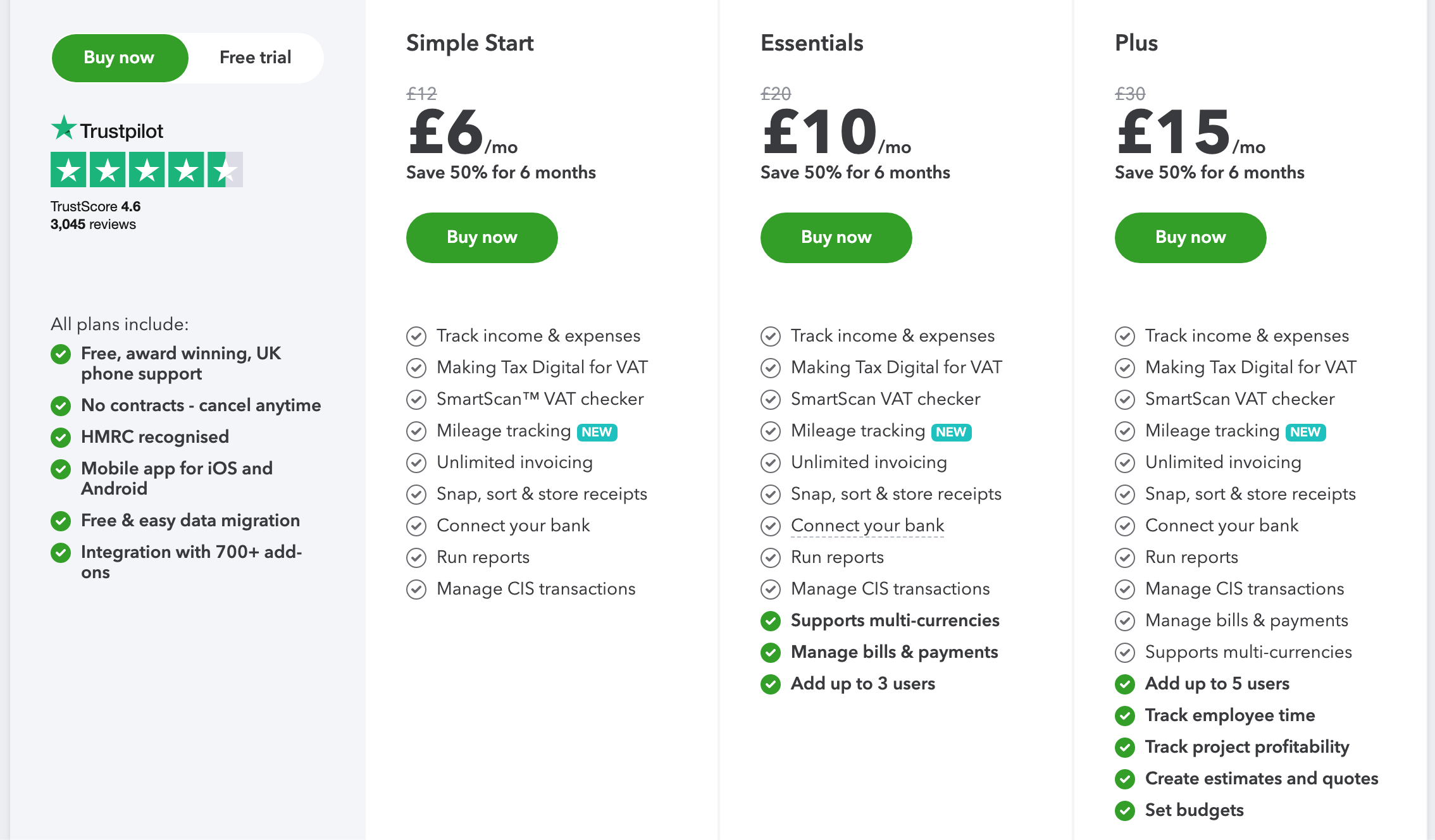
Task: Buy the Essentials plan
Action: click(x=836, y=237)
